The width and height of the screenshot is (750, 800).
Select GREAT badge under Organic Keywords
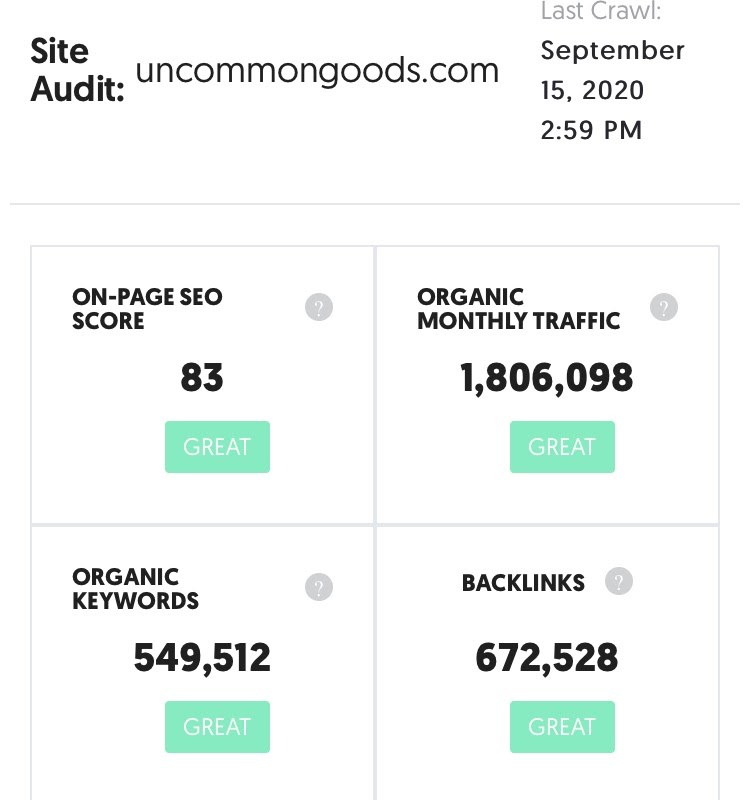point(217,727)
